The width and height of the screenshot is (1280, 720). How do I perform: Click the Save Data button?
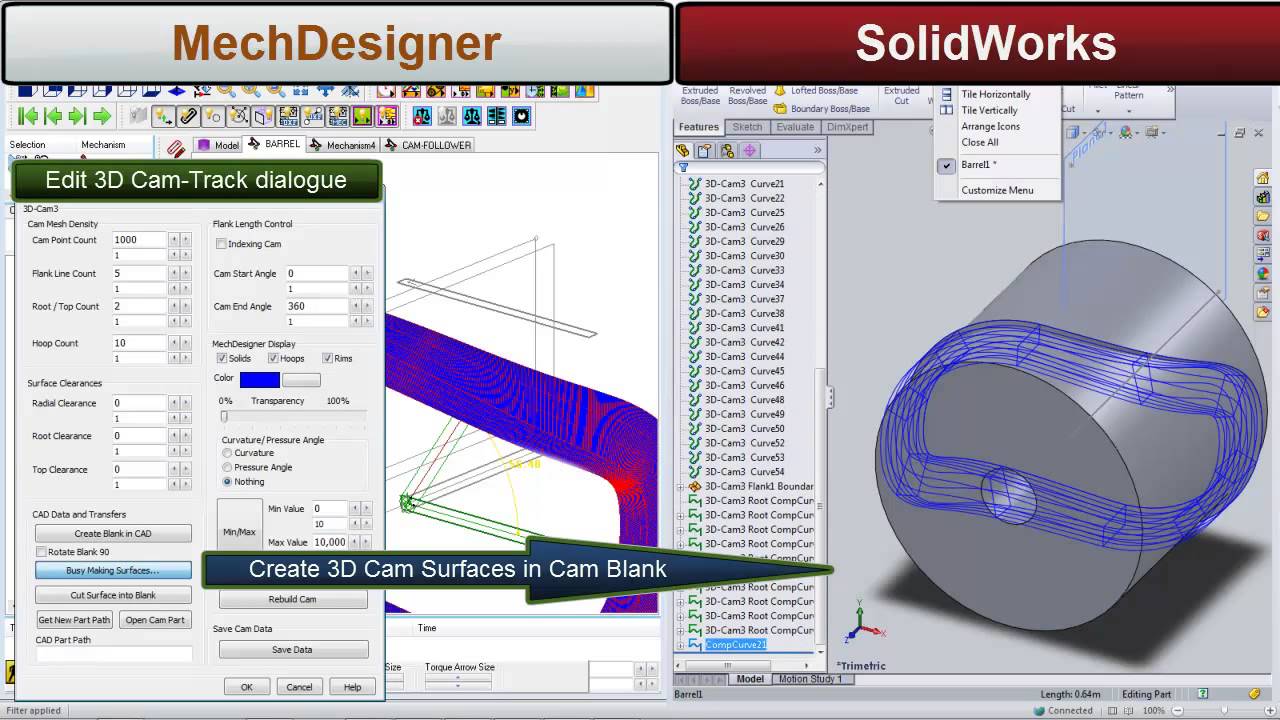pos(292,649)
